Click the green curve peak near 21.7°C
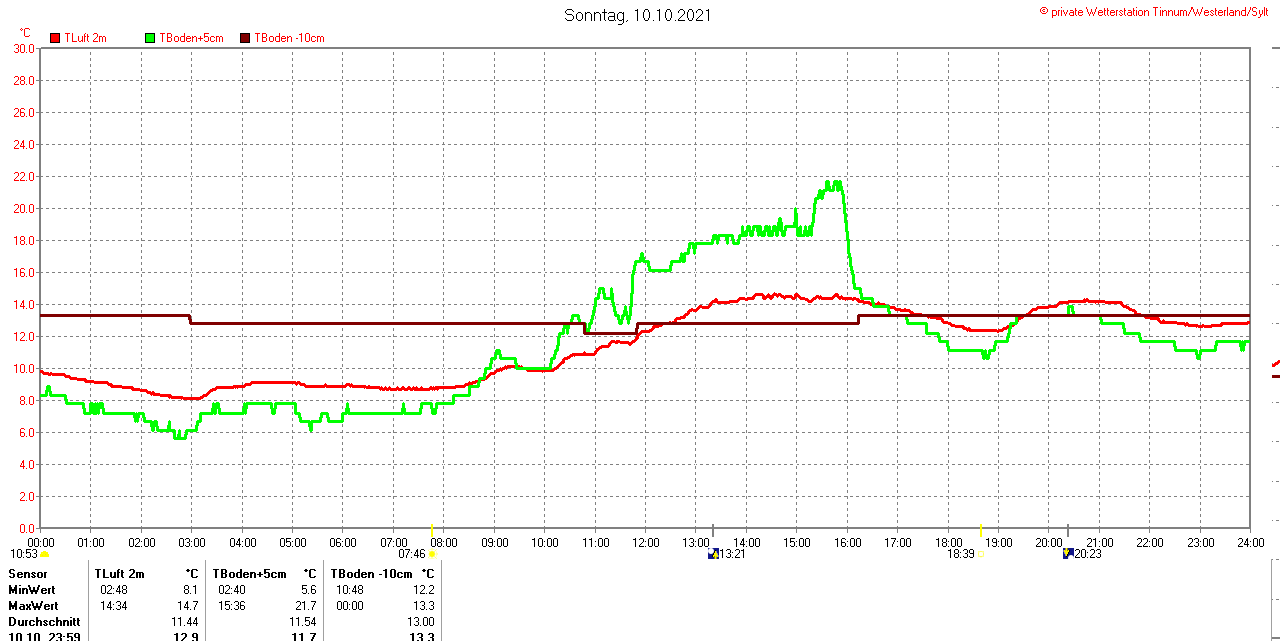The height and width of the screenshot is (641, 1280). (832, 183)
